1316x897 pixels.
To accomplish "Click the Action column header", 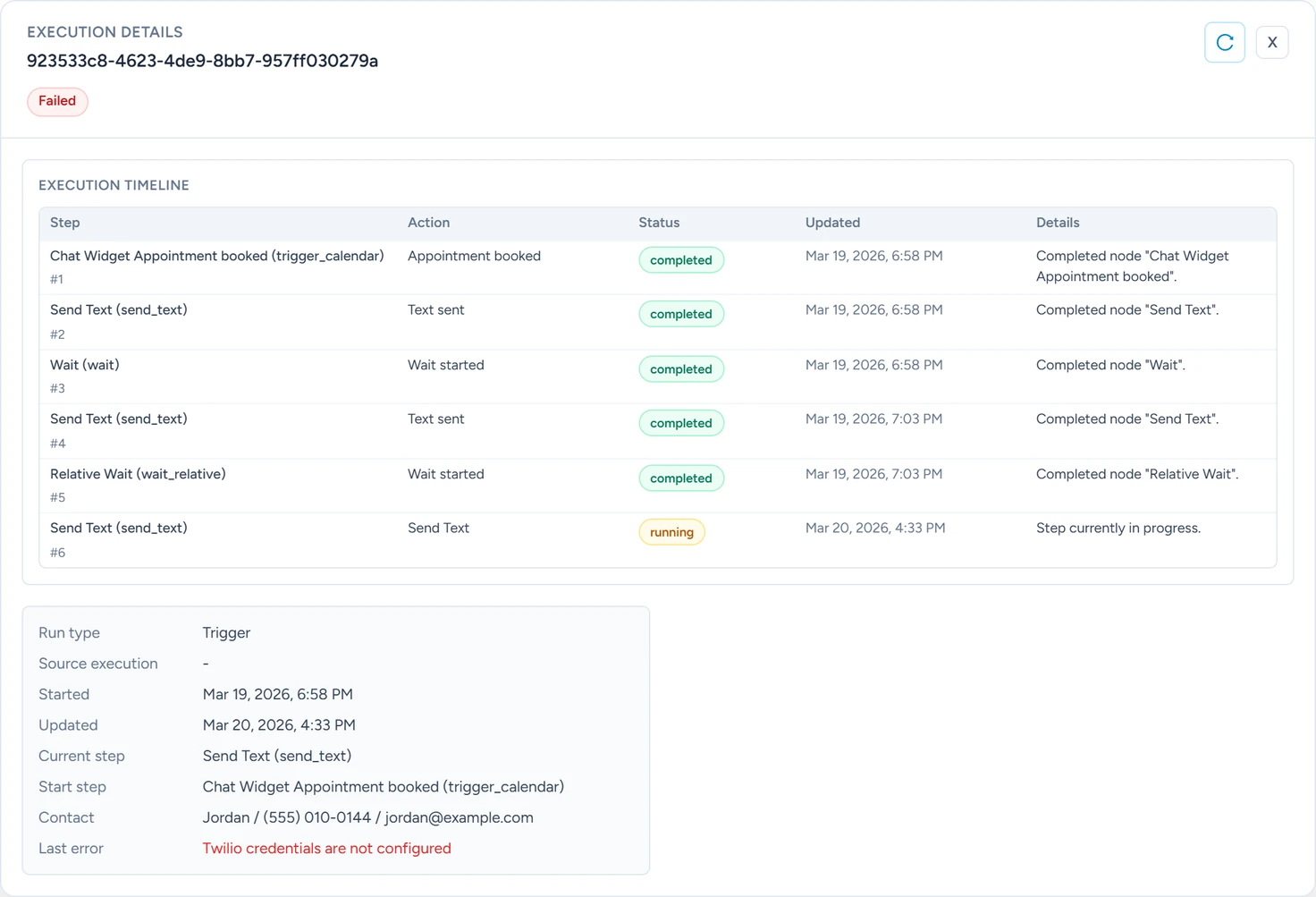I will pos(429,223).
